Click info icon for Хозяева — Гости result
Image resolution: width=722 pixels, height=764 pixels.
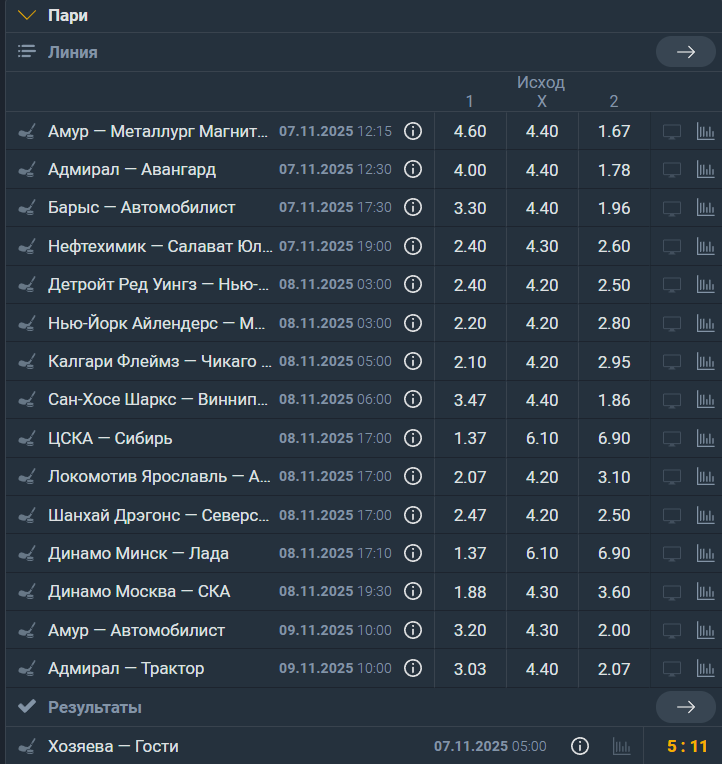[579, 746]
